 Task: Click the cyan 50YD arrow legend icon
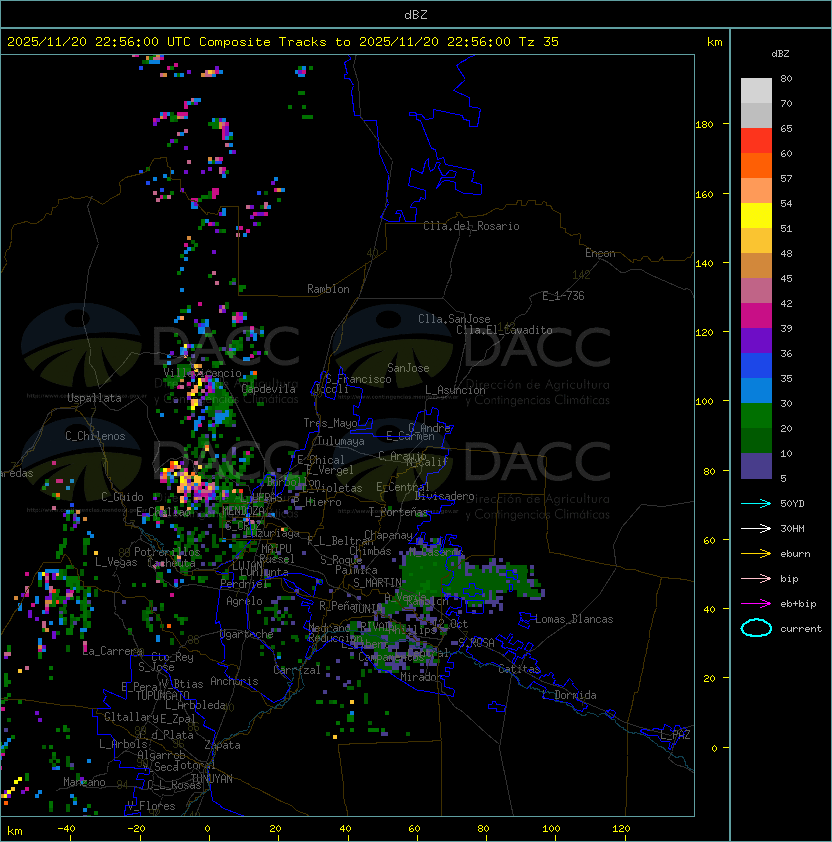[x=756, y=503]
